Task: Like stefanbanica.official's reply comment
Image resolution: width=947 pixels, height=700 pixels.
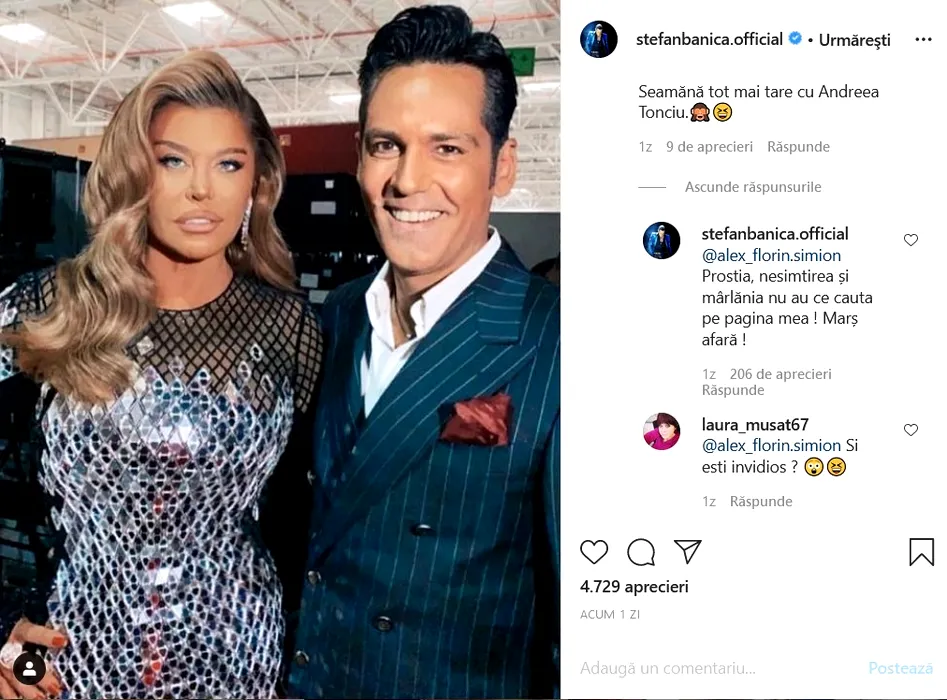Action: pyautogui.click(x=911, y=240)
